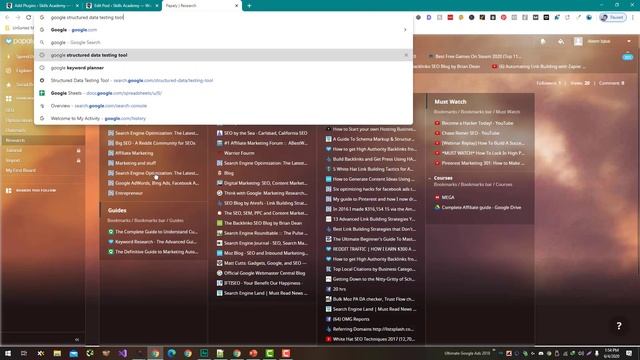Image resolution: width=640 pixels, height=360 pixels.
Task: Open the Windows Start menu
Action: 8,353
